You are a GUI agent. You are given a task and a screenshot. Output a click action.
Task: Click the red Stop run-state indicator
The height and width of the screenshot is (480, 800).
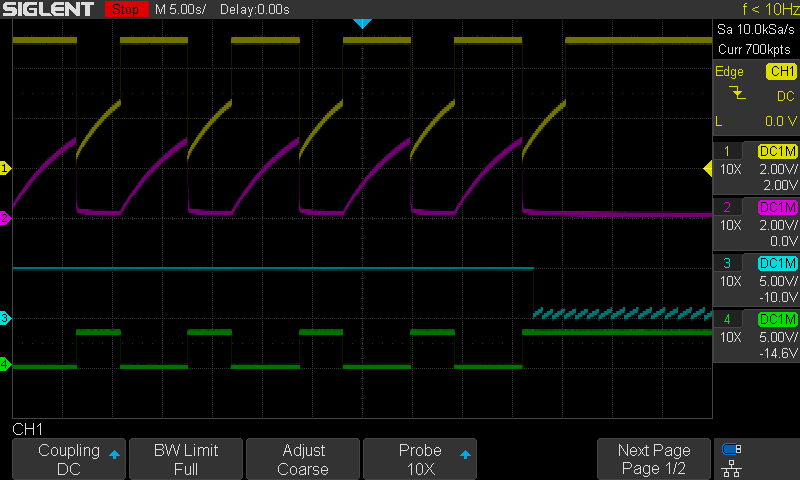coord(126,9)
